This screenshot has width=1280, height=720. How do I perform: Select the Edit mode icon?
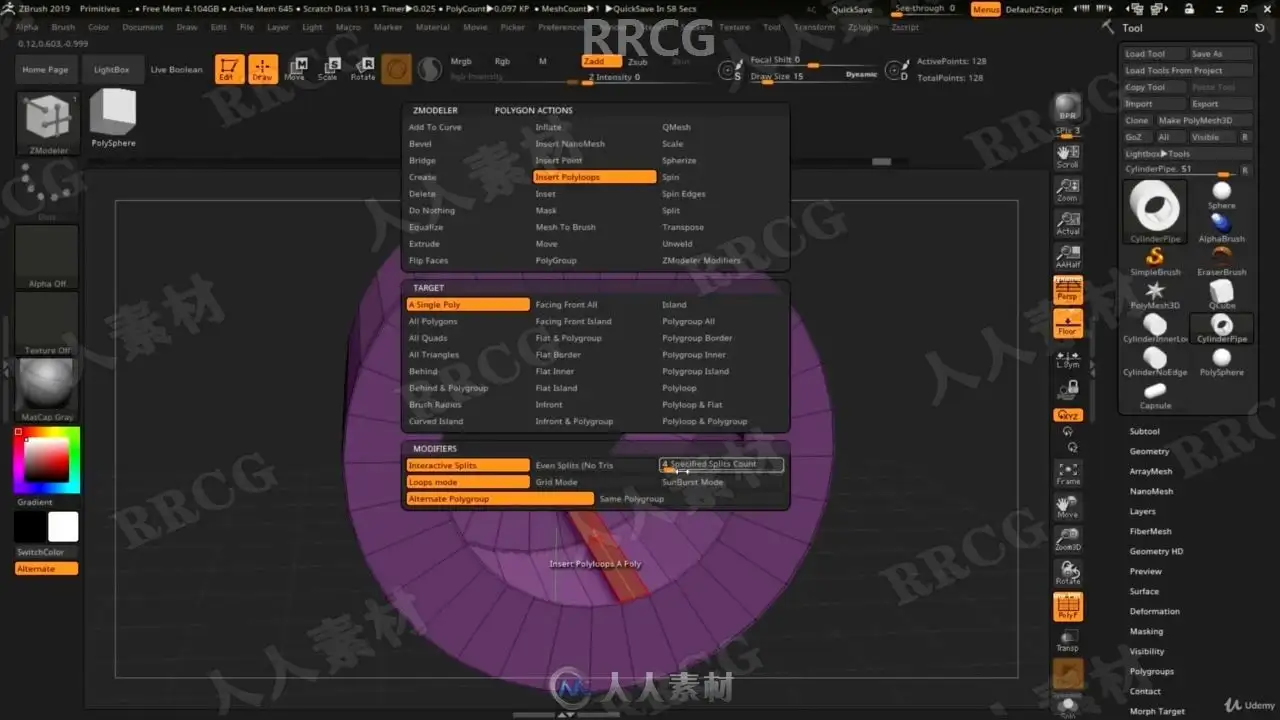(229, 69)
